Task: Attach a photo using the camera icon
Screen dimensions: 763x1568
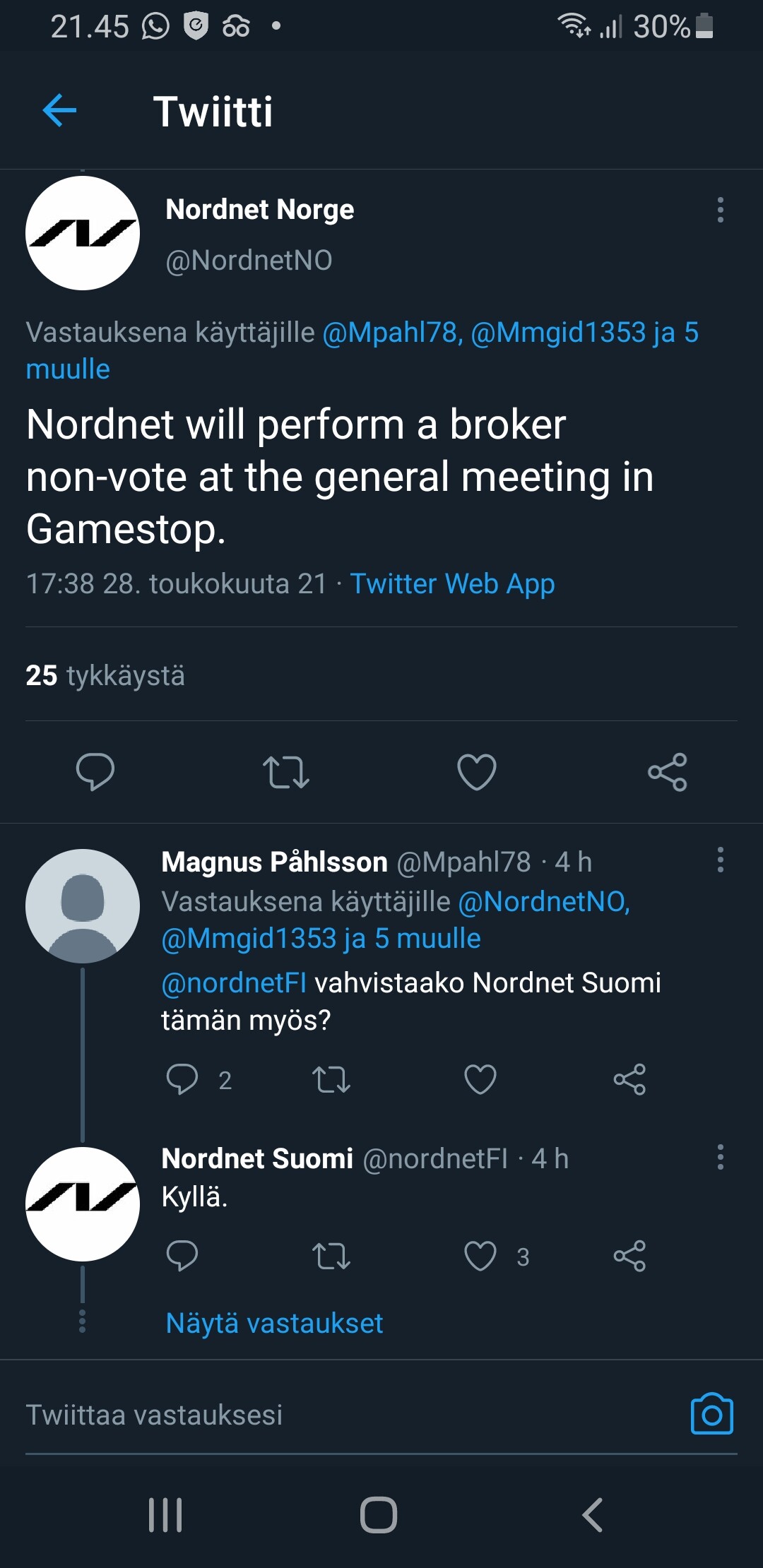Action: pos(711,1414)
